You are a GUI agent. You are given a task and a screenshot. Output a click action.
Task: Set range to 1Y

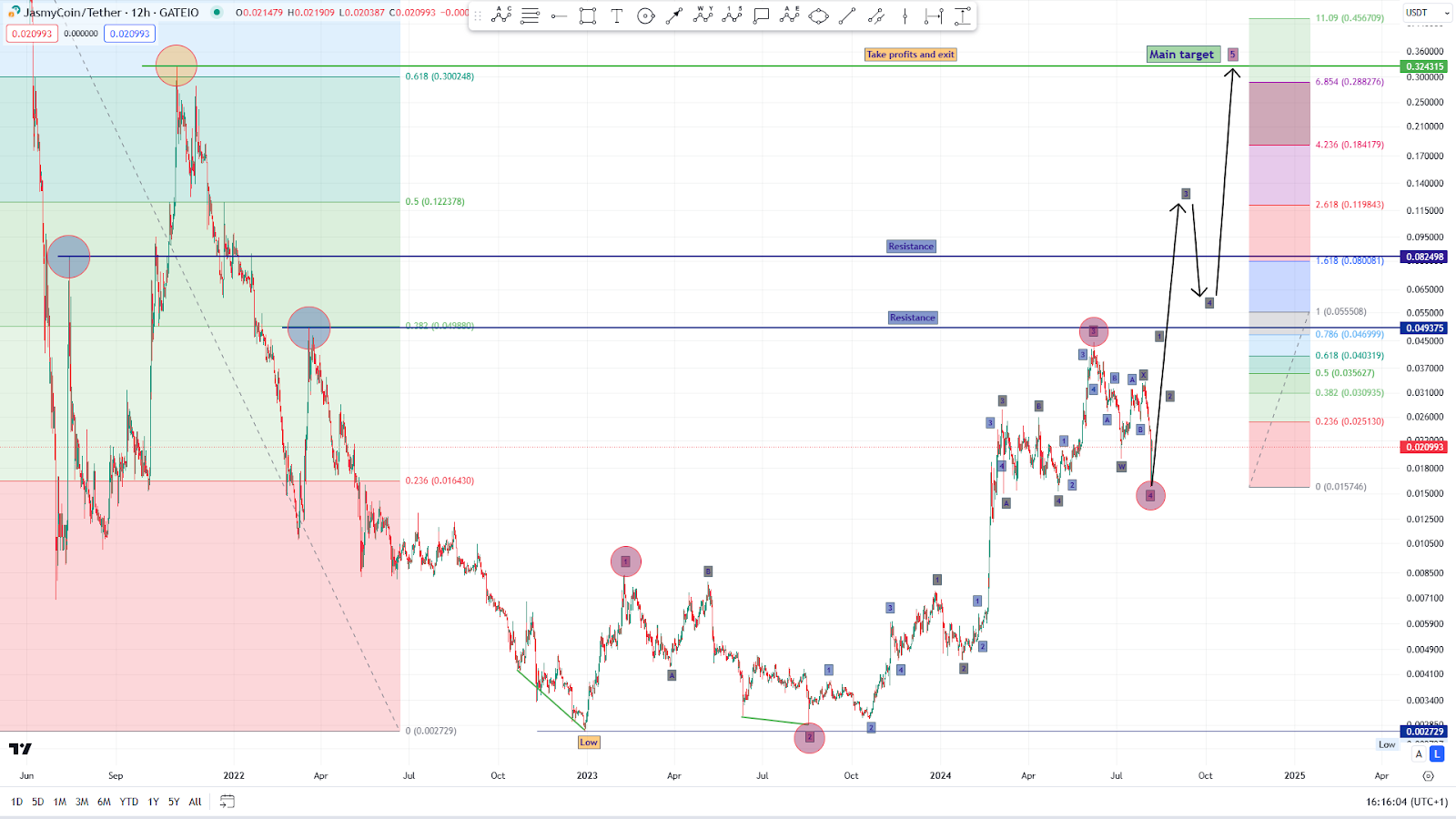tap(153, 802)
